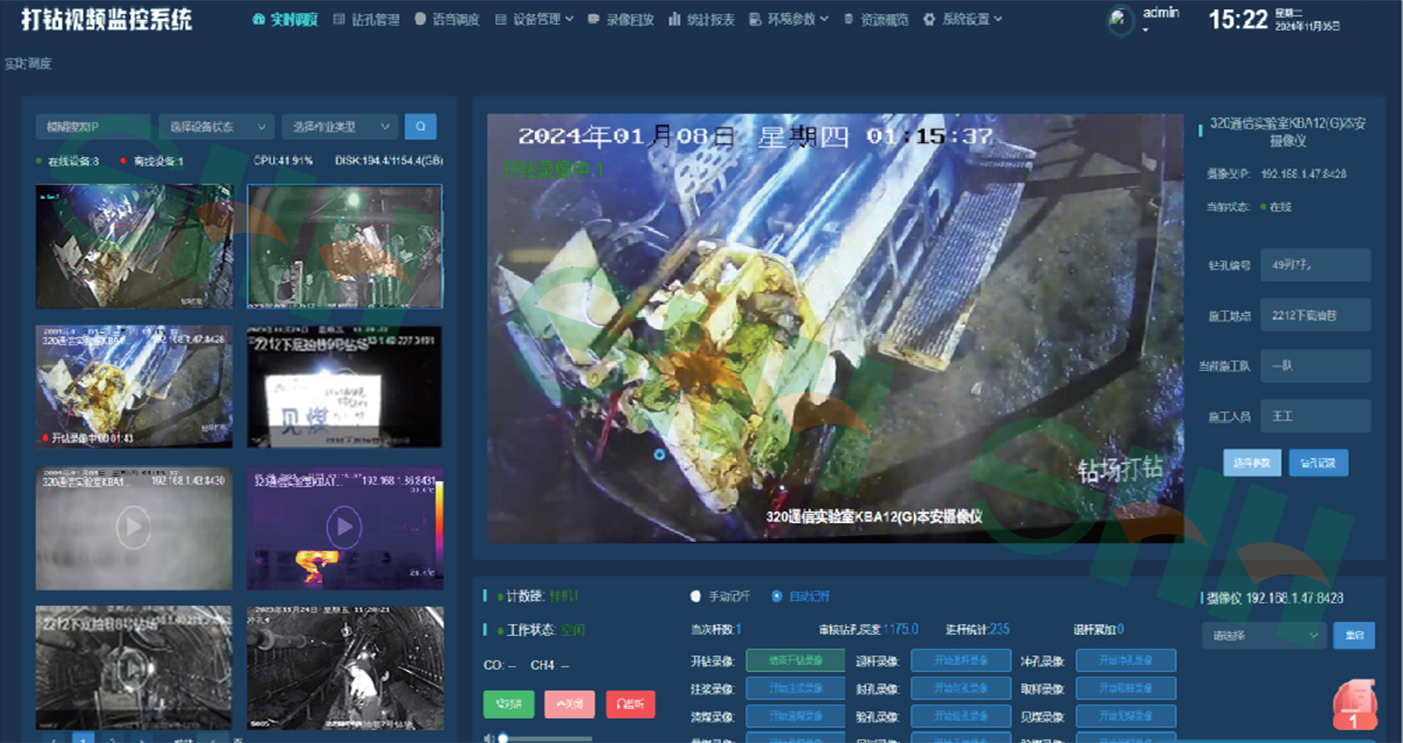
Task: Select the 自动记杆 automatic rod-count radio button
Action: pyautogui.click(x=778, y=595)
